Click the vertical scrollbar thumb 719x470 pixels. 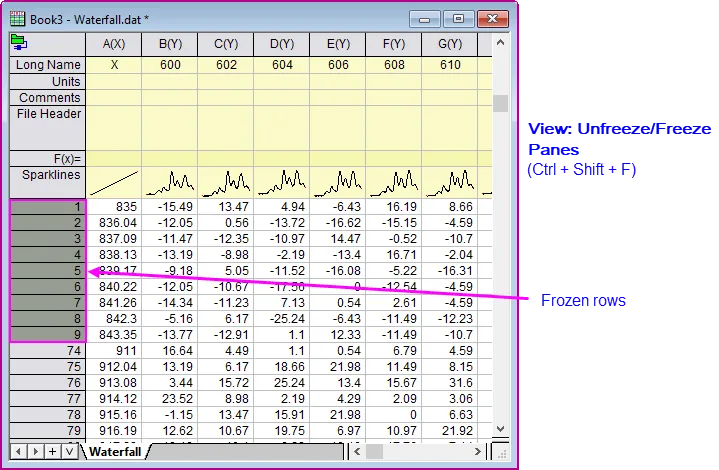pos(500,103)
